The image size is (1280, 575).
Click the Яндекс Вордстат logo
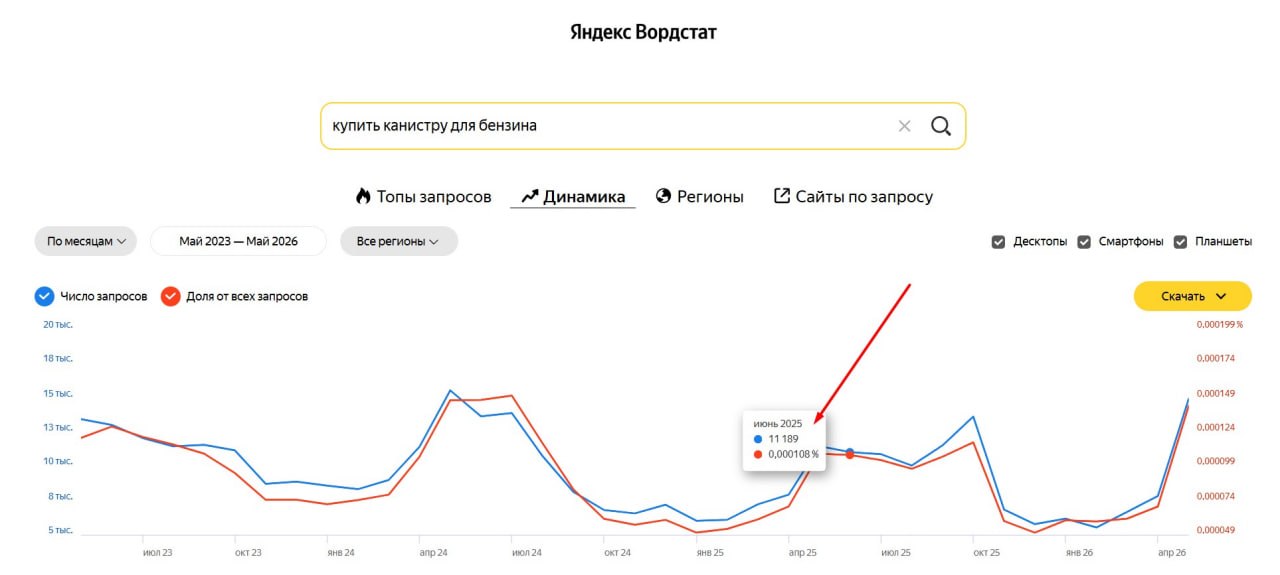click(x=643, y=32)
